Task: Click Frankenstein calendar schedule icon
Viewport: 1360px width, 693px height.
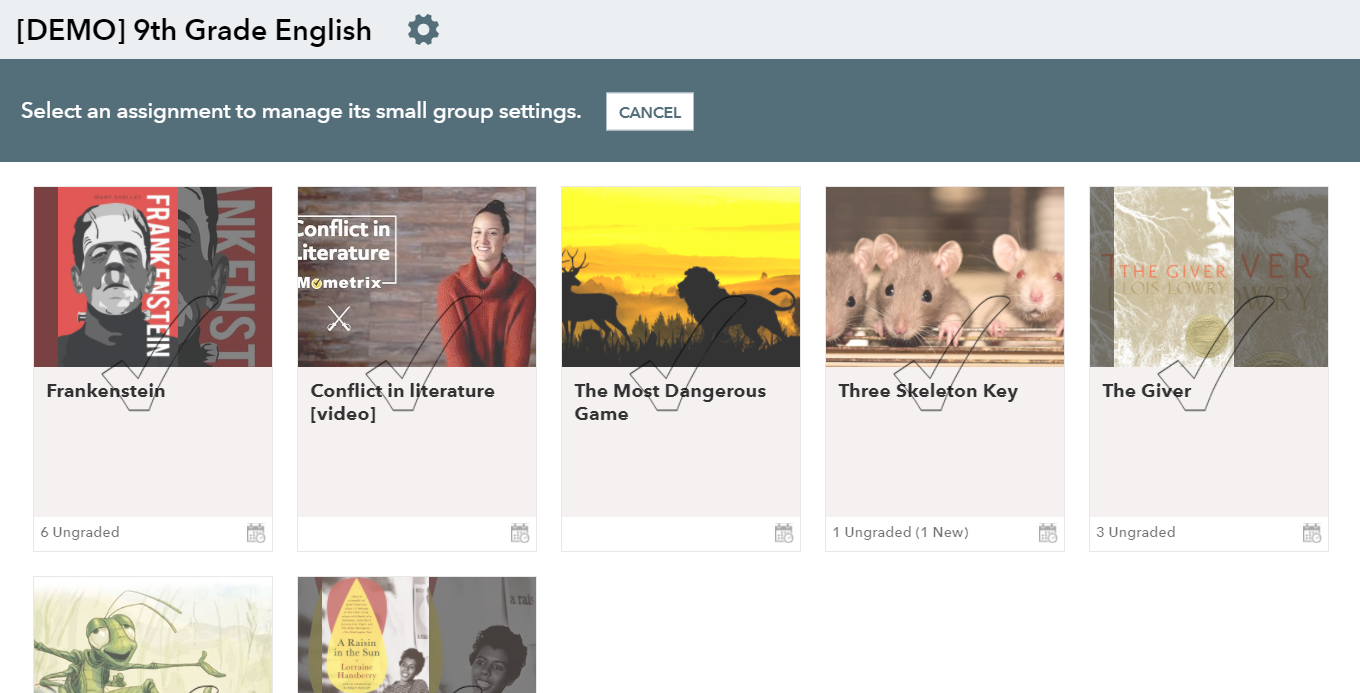Action: click(256, 533)
